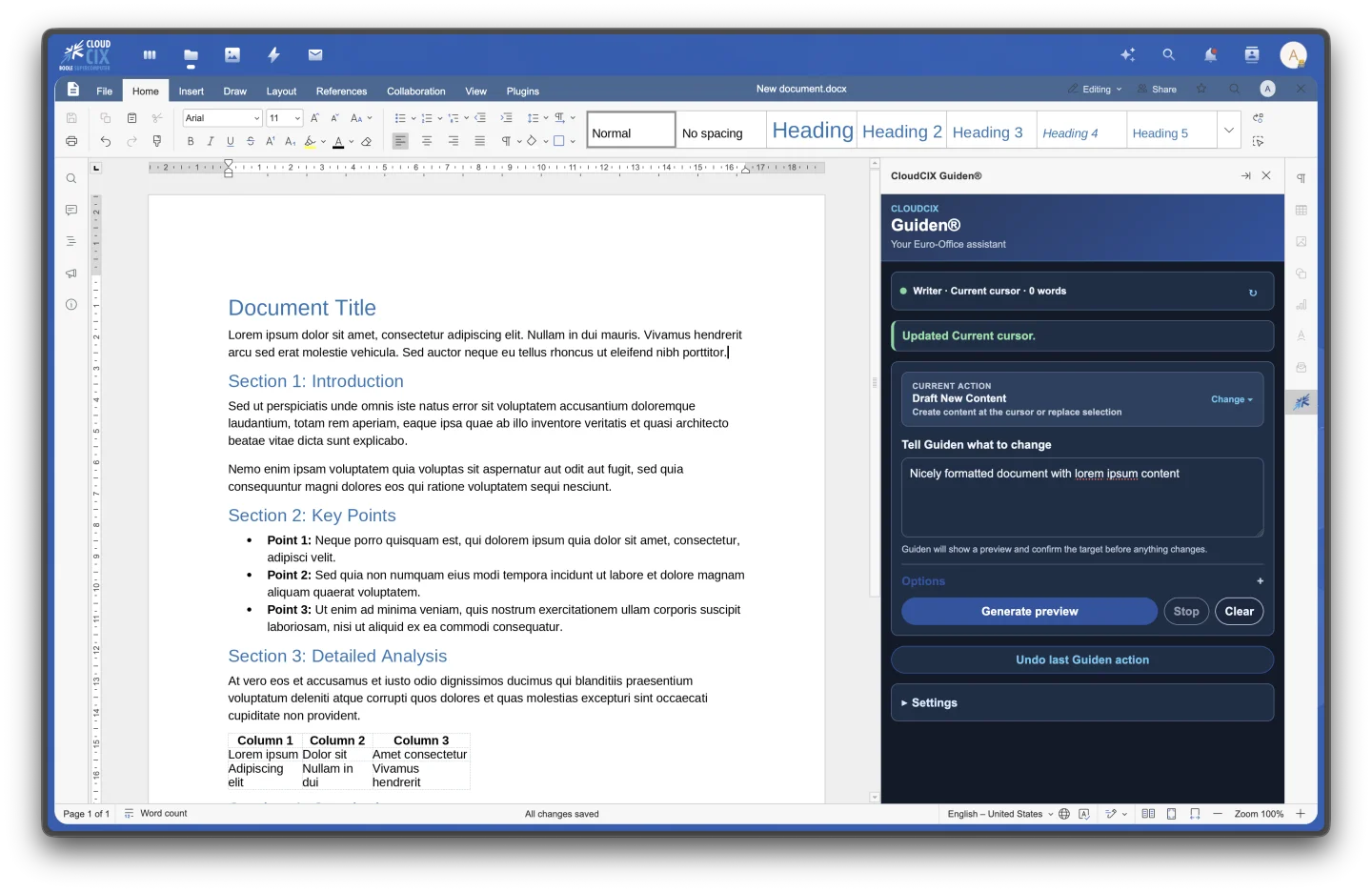
Task: Click the Paste clipboard icon
Action: [x=131, y=118]
